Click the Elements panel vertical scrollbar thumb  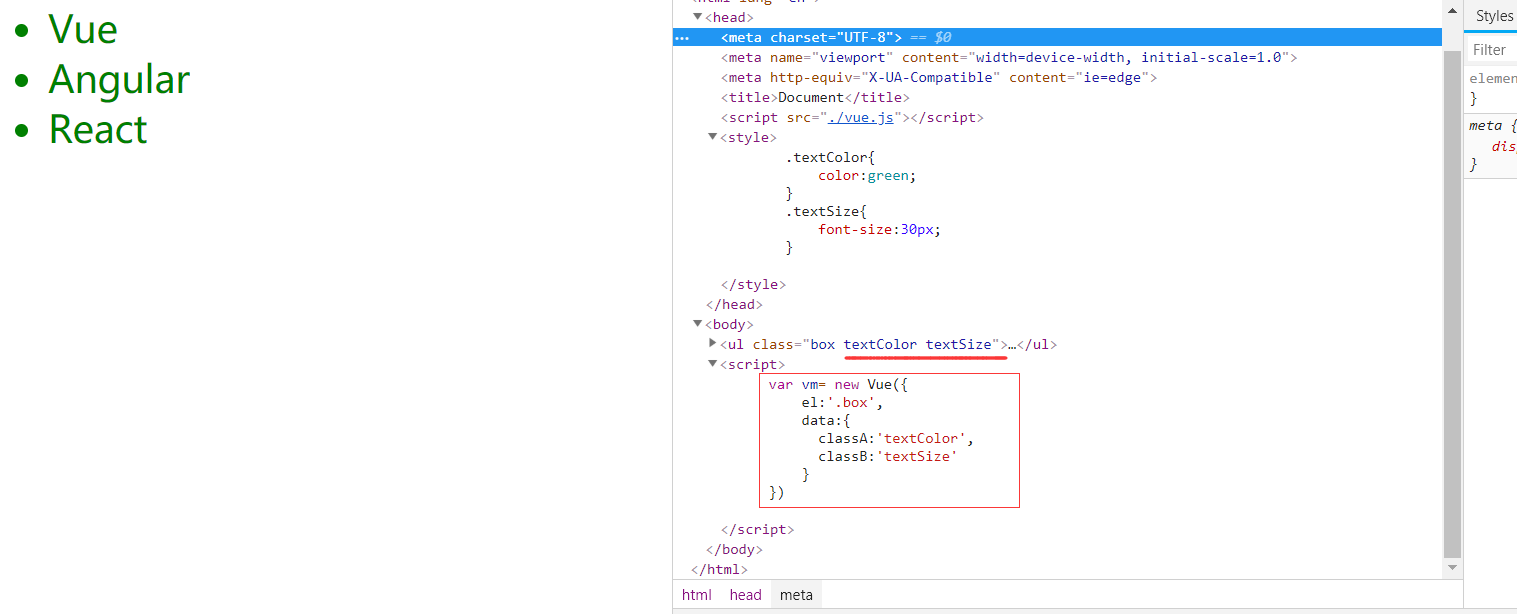point(1452,300)
